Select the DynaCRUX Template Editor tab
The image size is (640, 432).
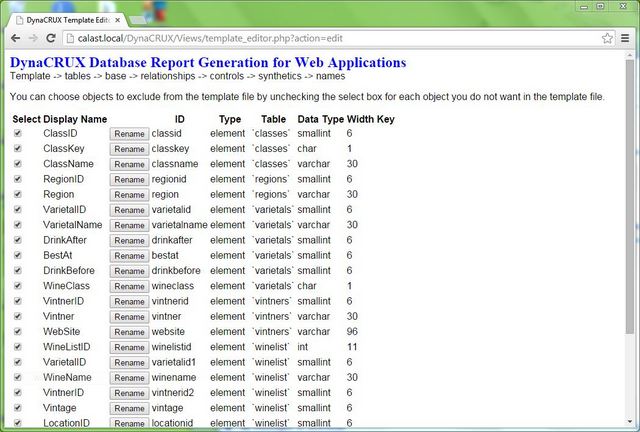67,20
